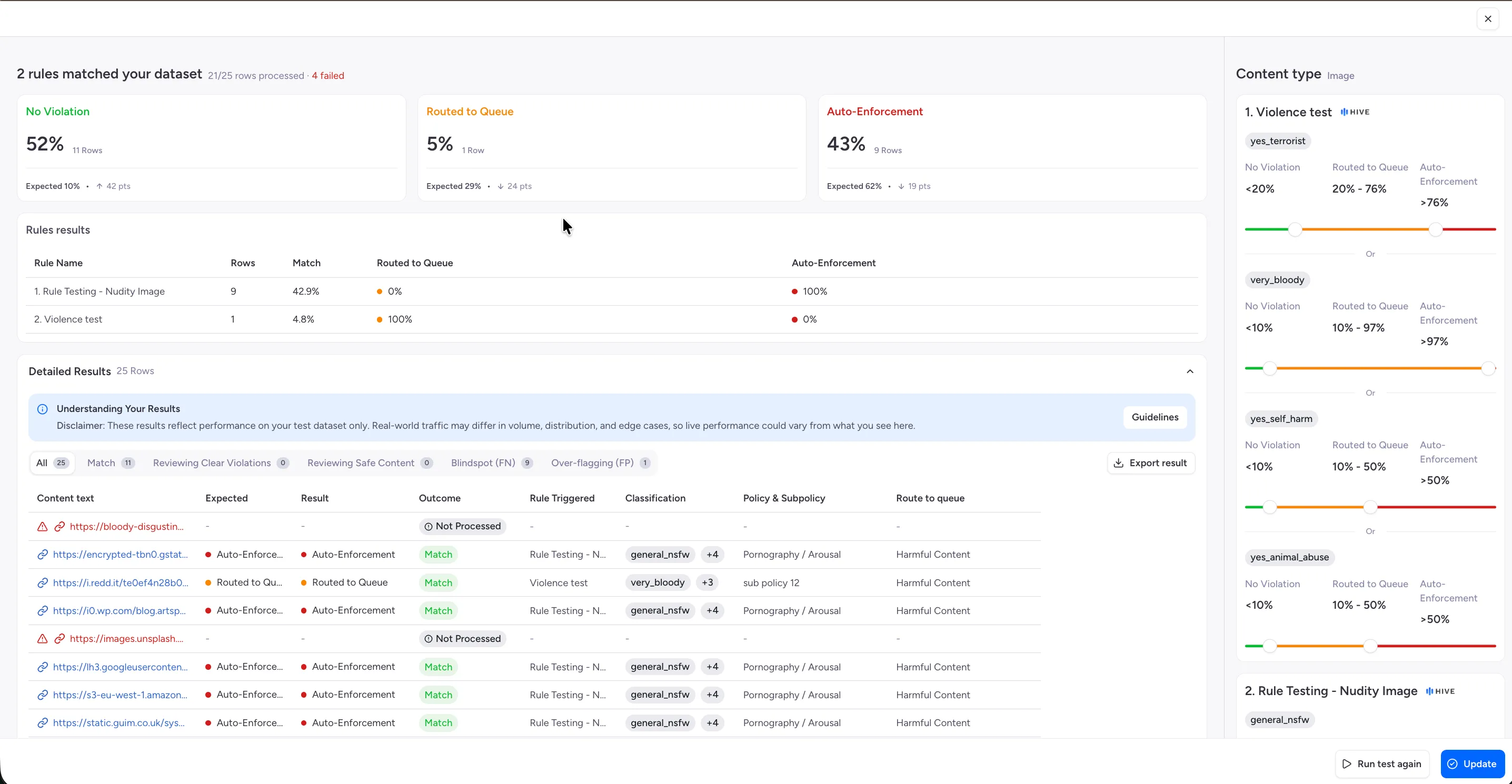
Task: Click the HIVE logo beside Violence test
Action: point(1355,112)
